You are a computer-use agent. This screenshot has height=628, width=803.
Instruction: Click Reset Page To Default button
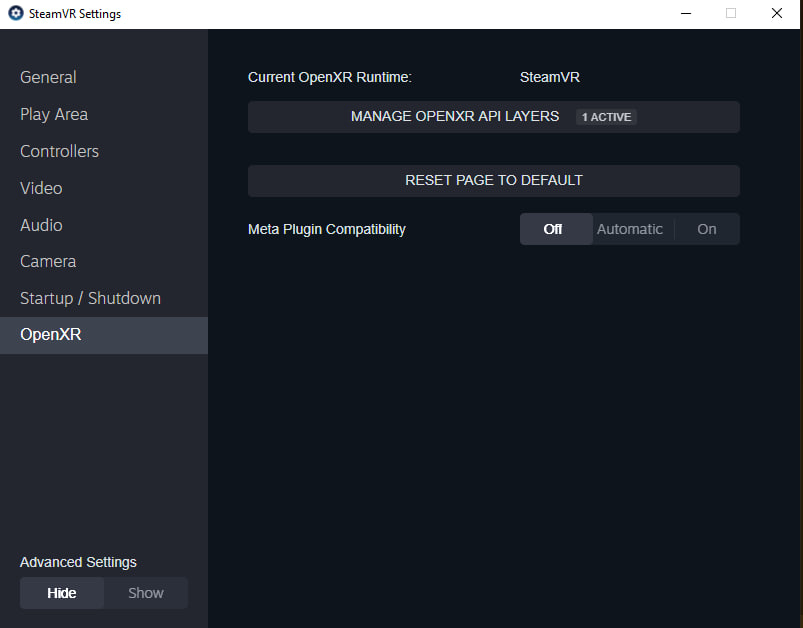pos(494,180)
